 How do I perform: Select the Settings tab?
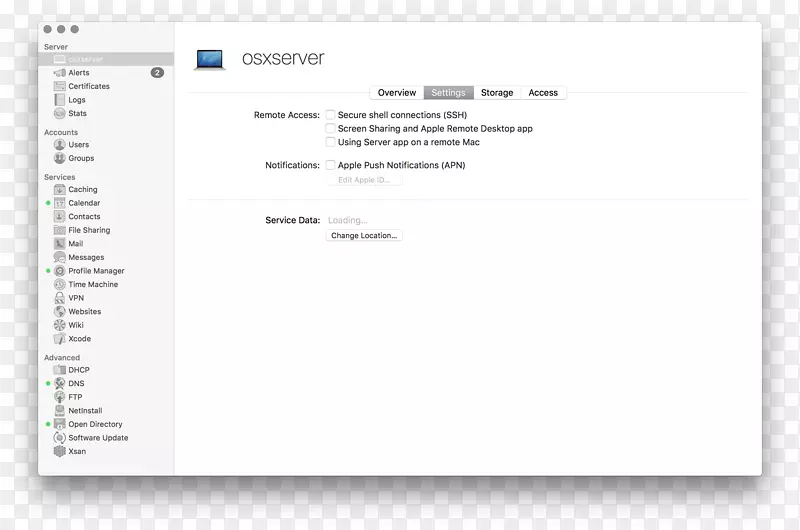point(448,93)
